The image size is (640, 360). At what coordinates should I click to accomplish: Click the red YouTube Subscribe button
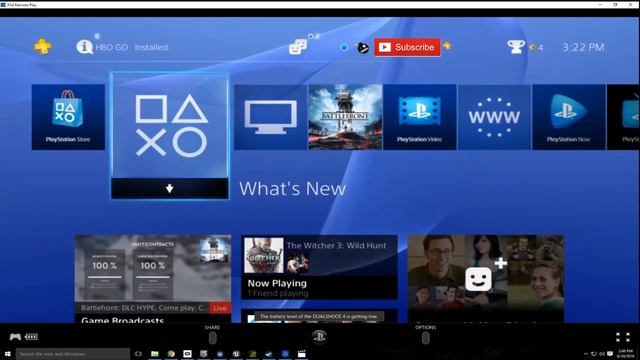[407, 47]
